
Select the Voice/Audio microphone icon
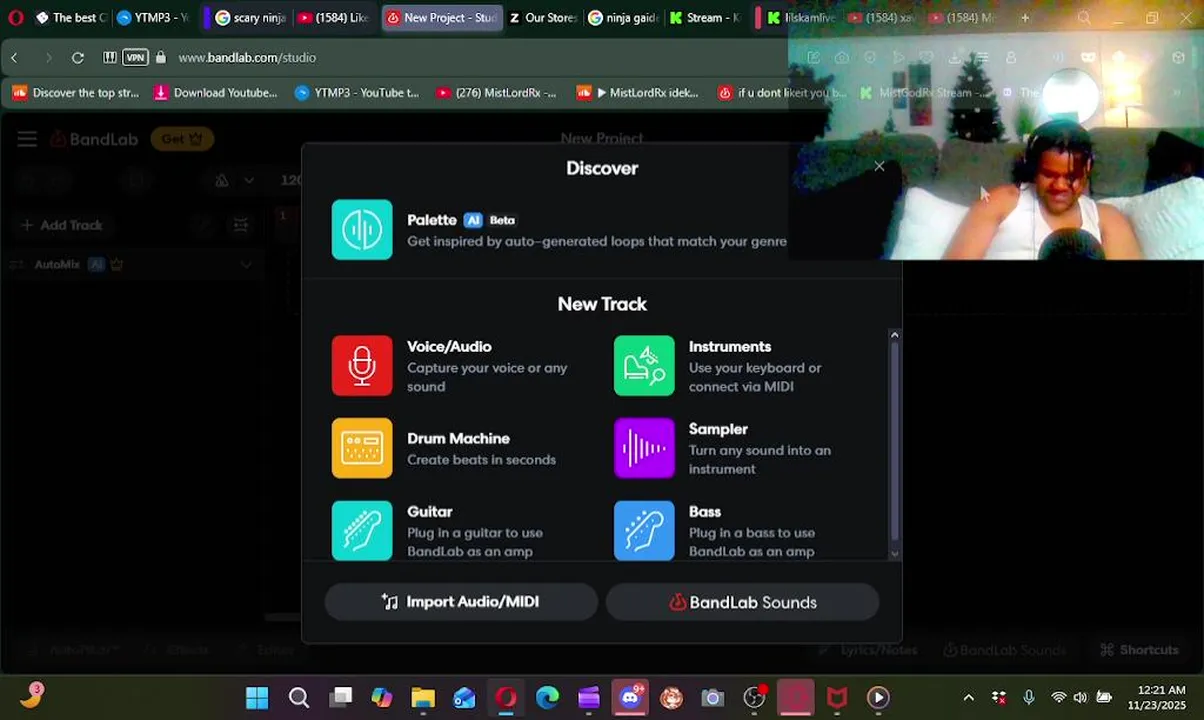click(362, 366)
